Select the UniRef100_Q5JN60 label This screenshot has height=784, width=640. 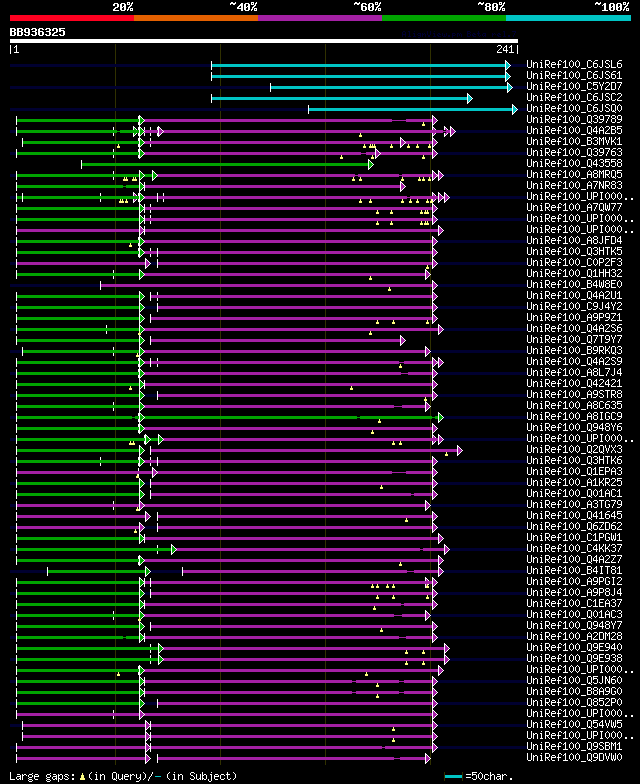[574, 680]
